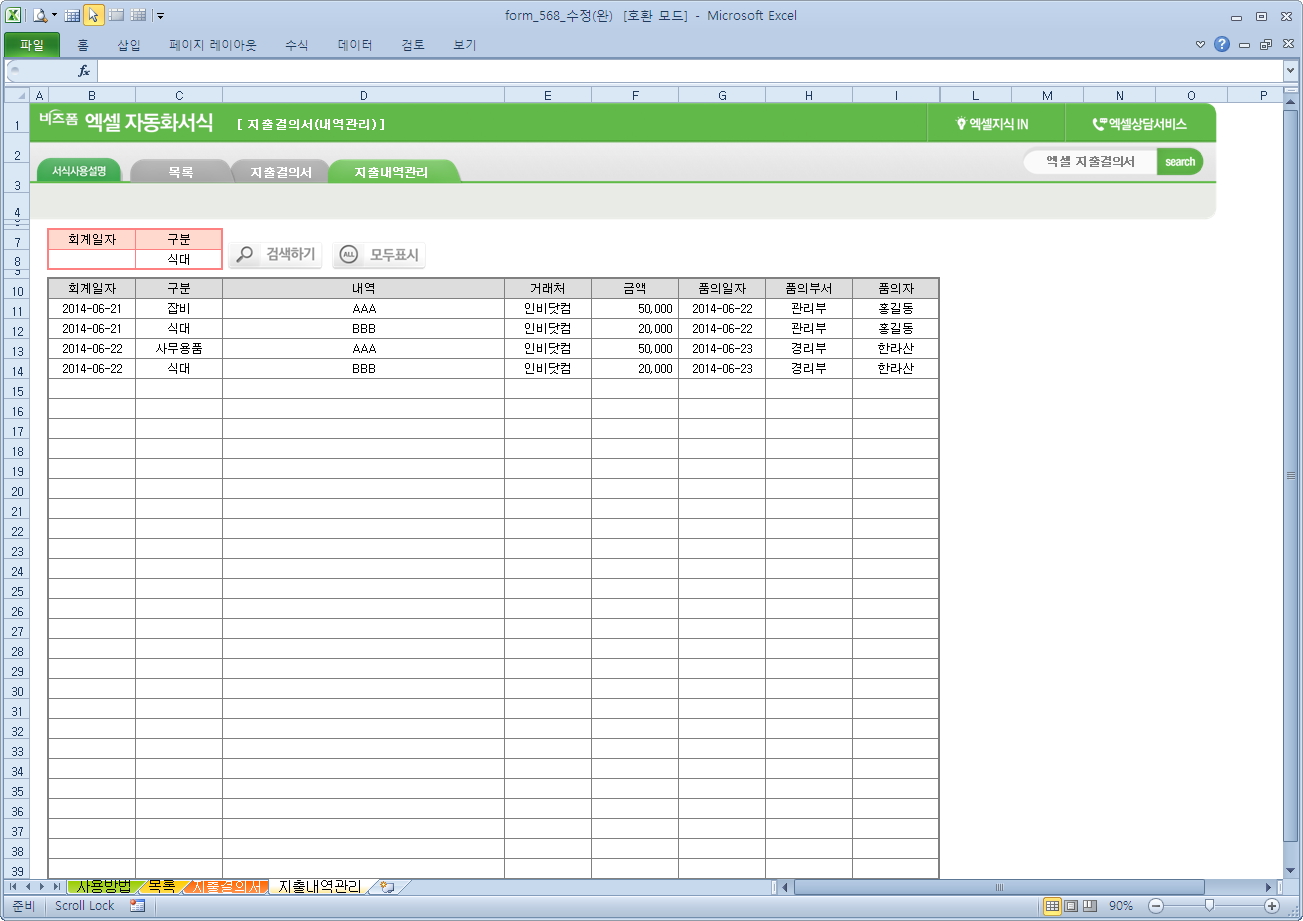
Task: Open the 데이터 ribbon tab
Action: click(355, 45)
